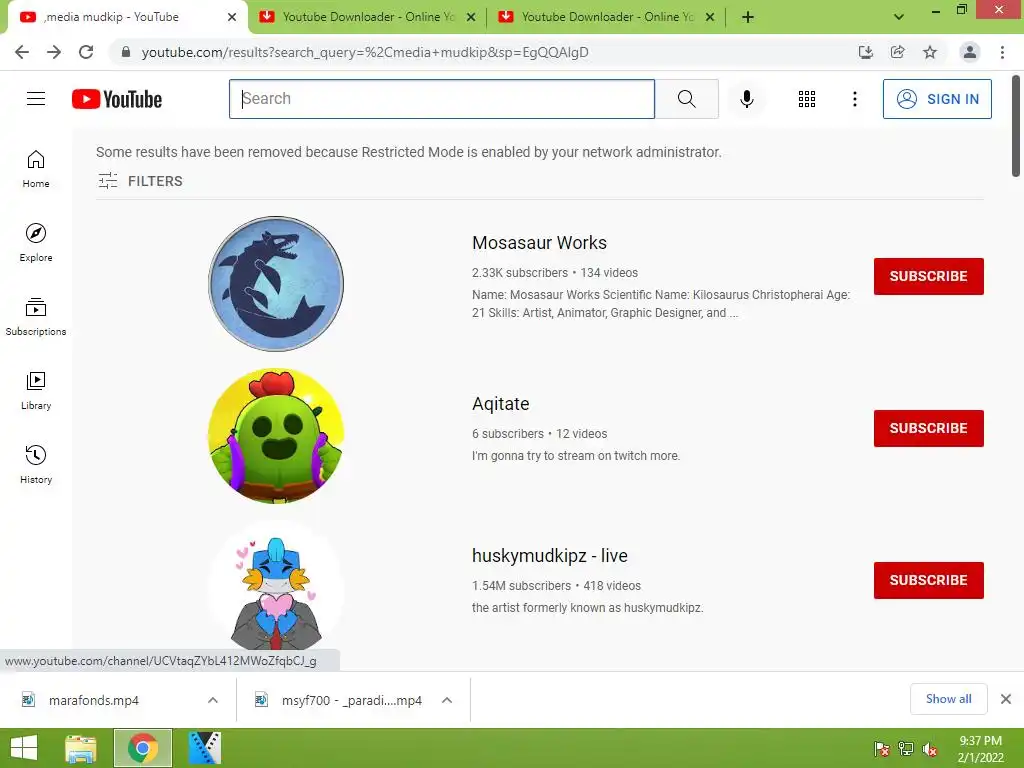The height and width of the screenshot is (768, 1024).
Task: Open the huskymudkipz - live channel title
Action: (549, 556)
